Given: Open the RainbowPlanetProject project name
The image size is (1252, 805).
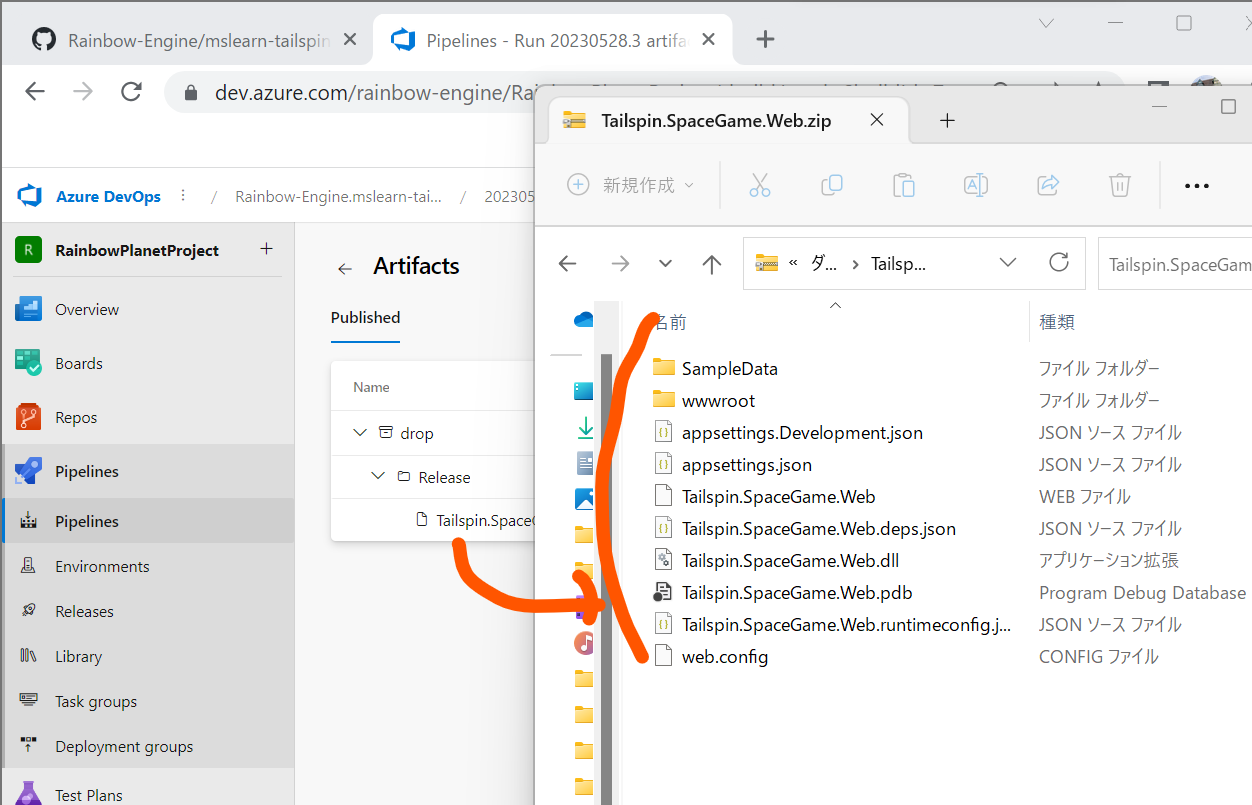Looking at the screenshot, I should 137,250.
